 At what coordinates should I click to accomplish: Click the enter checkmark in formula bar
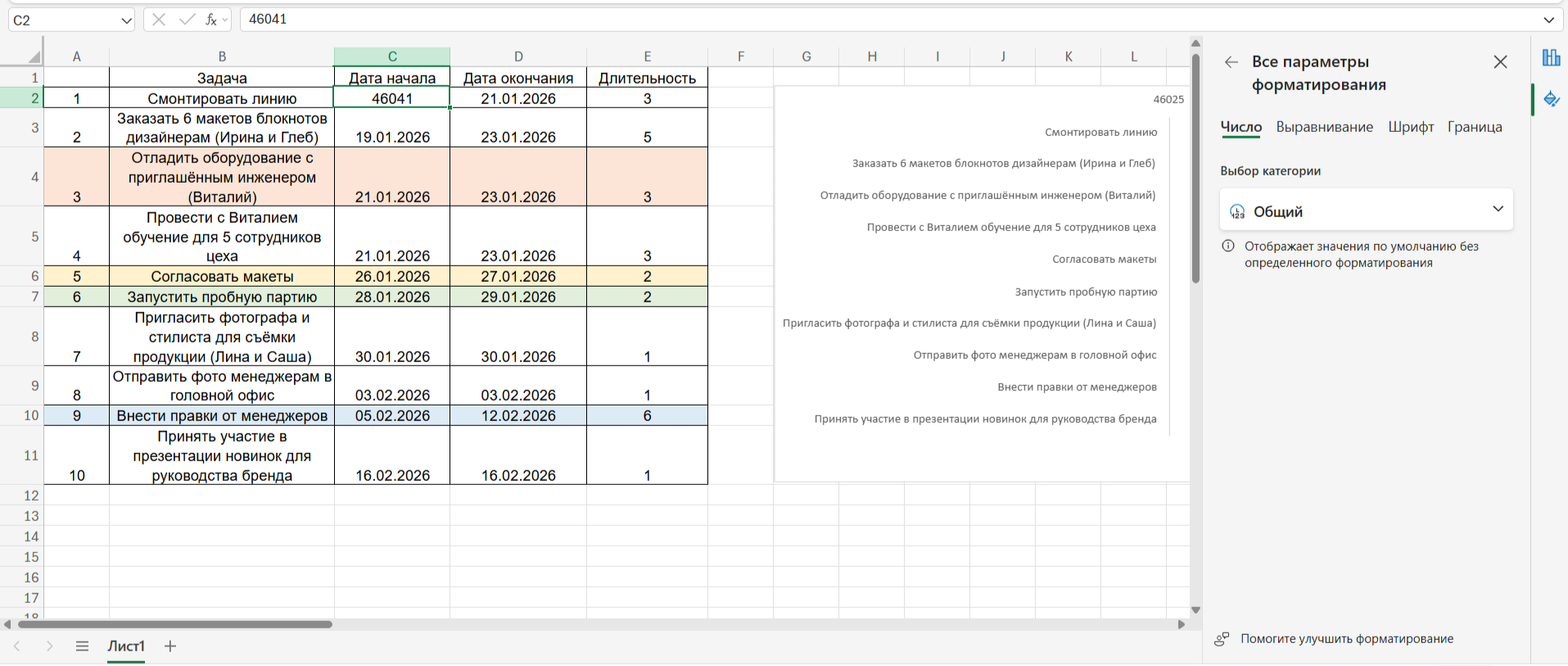click(187, 20)
